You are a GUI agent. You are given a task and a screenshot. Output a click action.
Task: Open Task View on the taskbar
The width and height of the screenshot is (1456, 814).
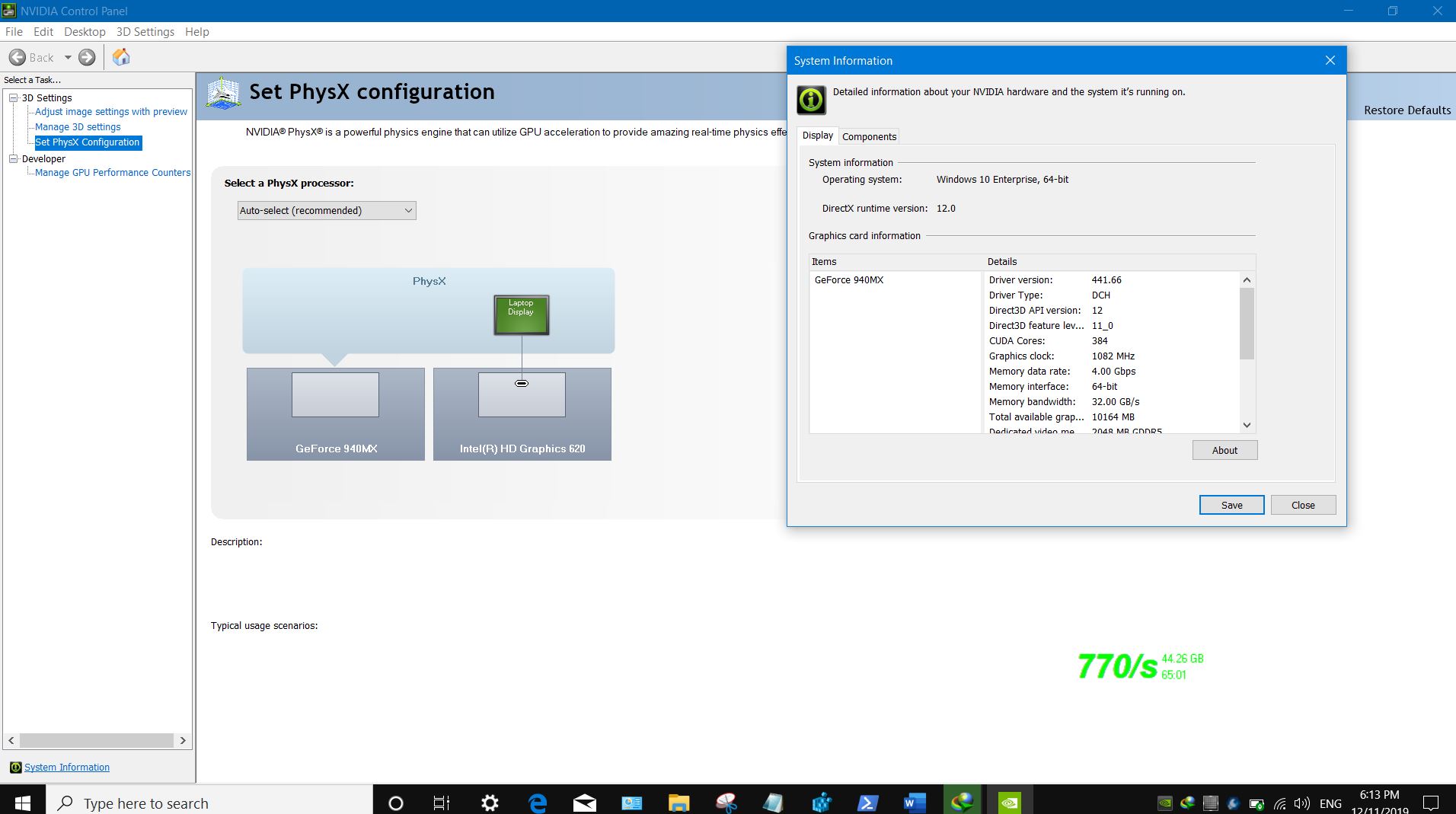(x=442, y=803)
